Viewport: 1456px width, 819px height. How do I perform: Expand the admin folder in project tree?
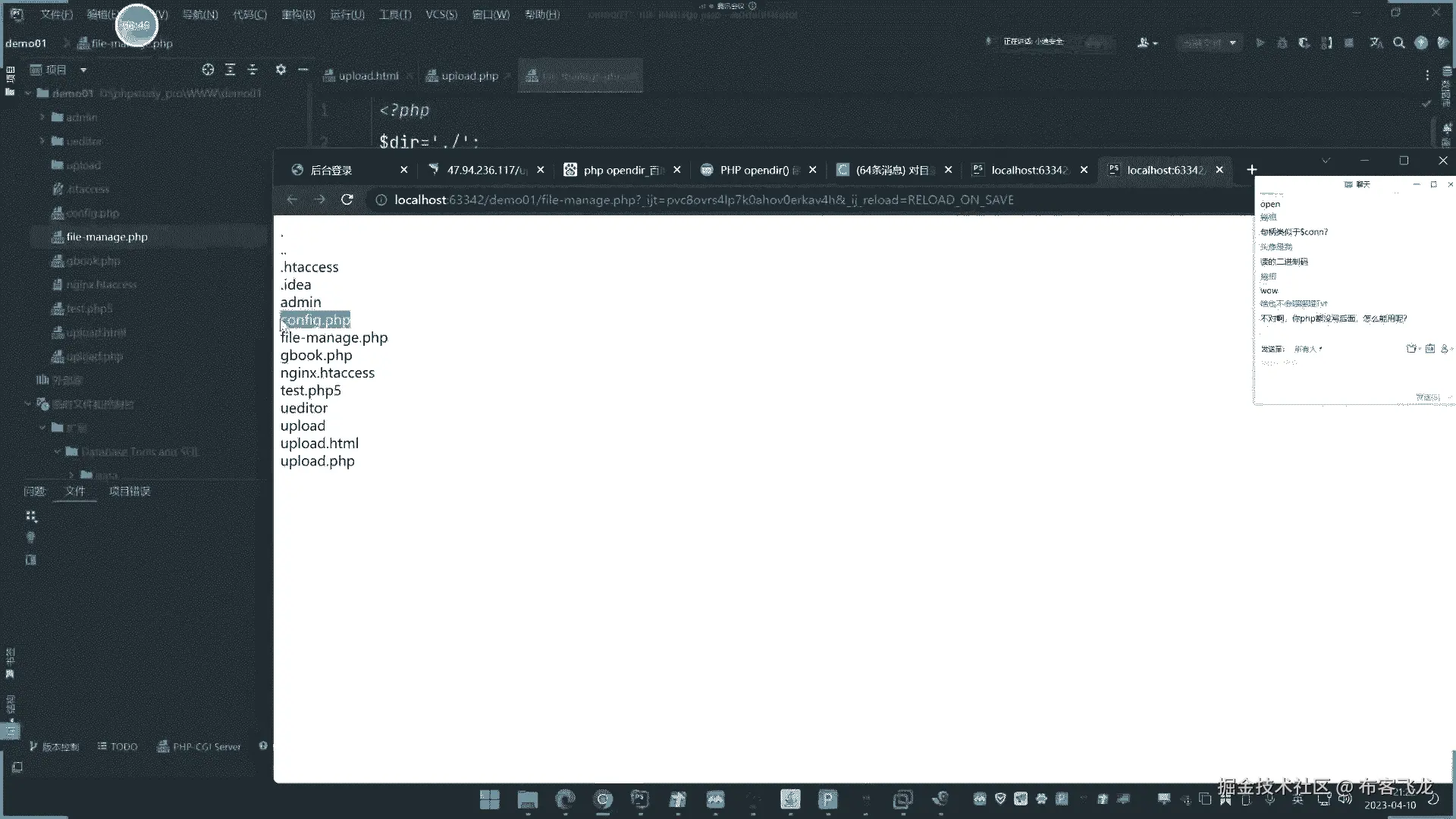pos(42,118)
